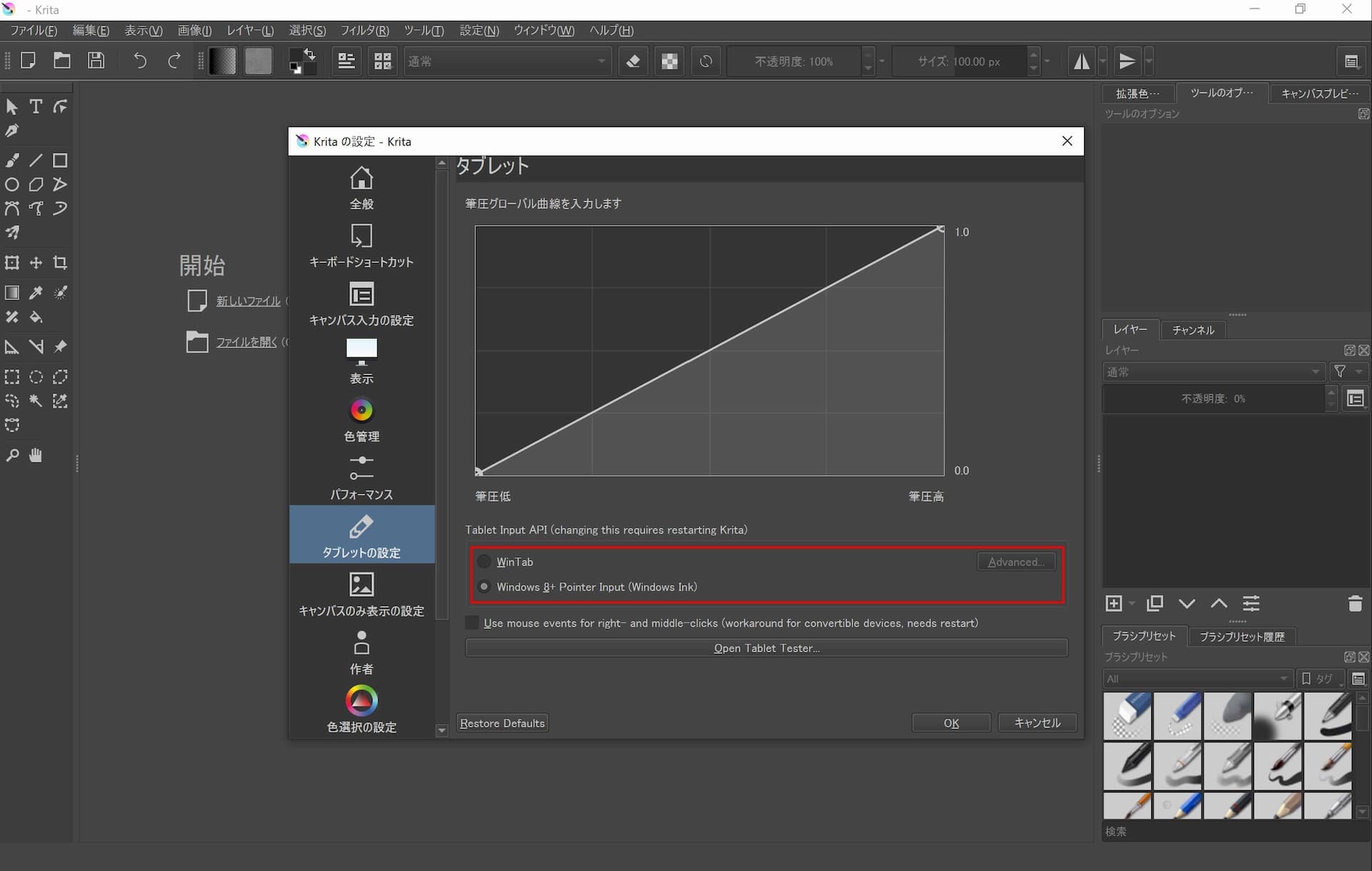Click the ファイルを開く link

coord(246,342)
